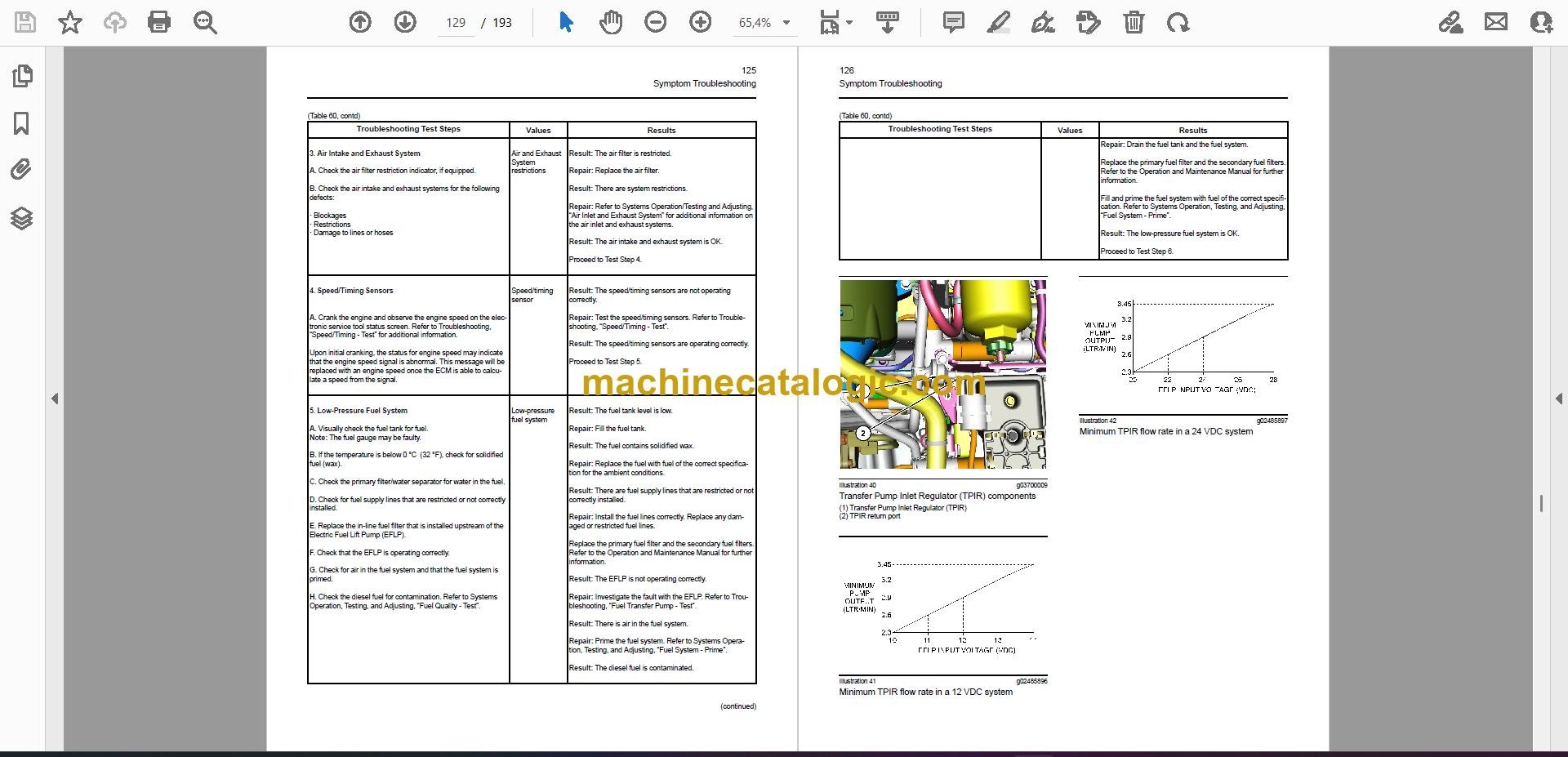1568x757 pixels.
Task: Click the '(continued)' text on page 125
Action: 738,706
